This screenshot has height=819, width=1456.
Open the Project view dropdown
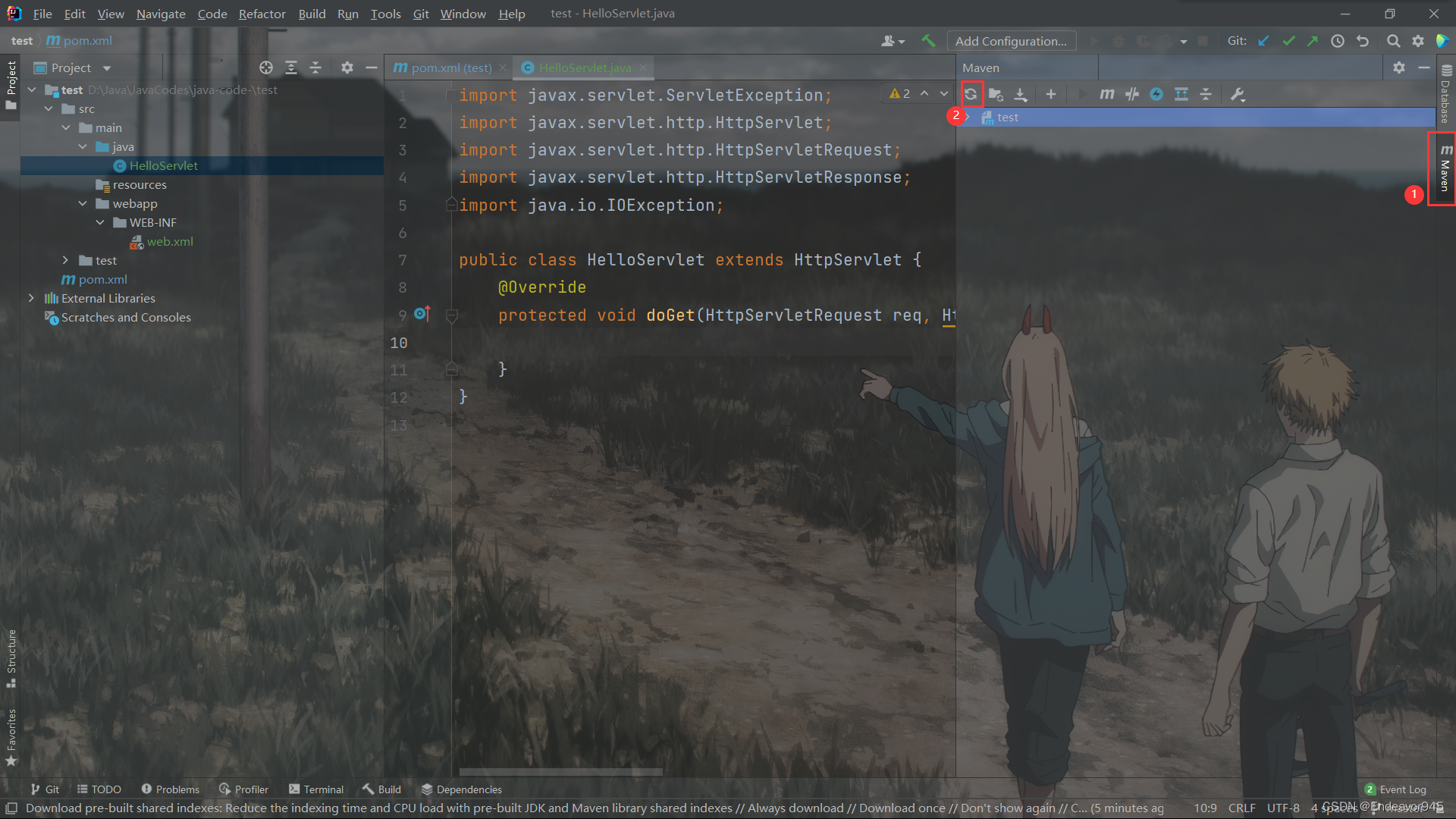(107, 68)
